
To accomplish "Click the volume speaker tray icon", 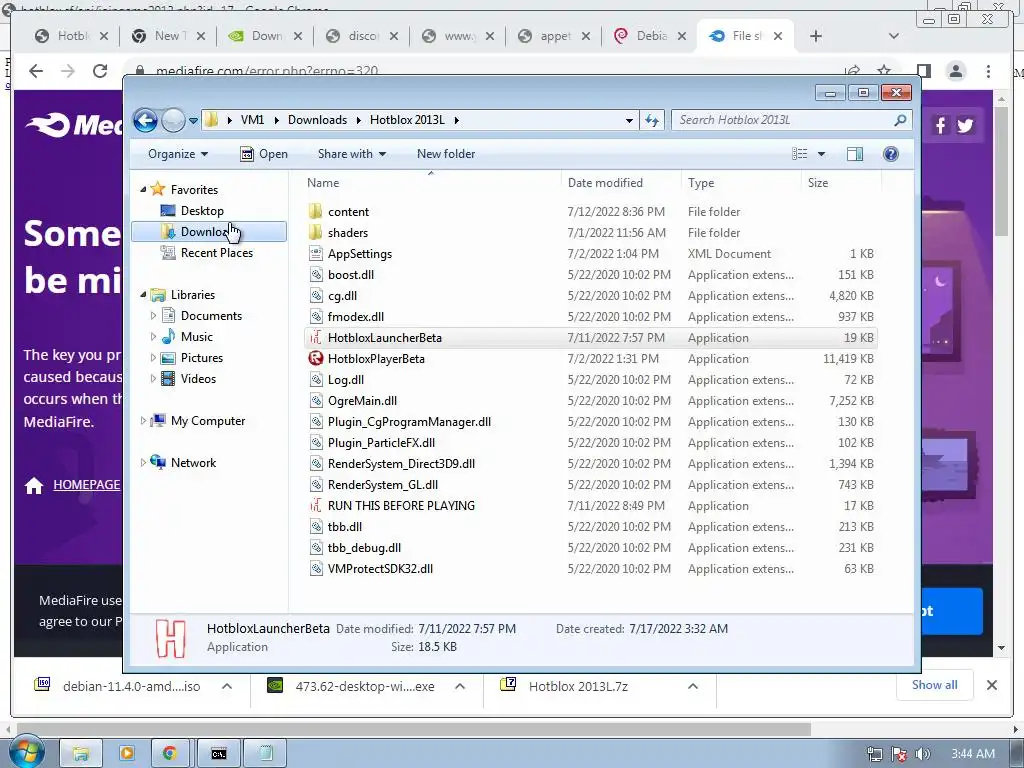I will click(x=923, y=754).
